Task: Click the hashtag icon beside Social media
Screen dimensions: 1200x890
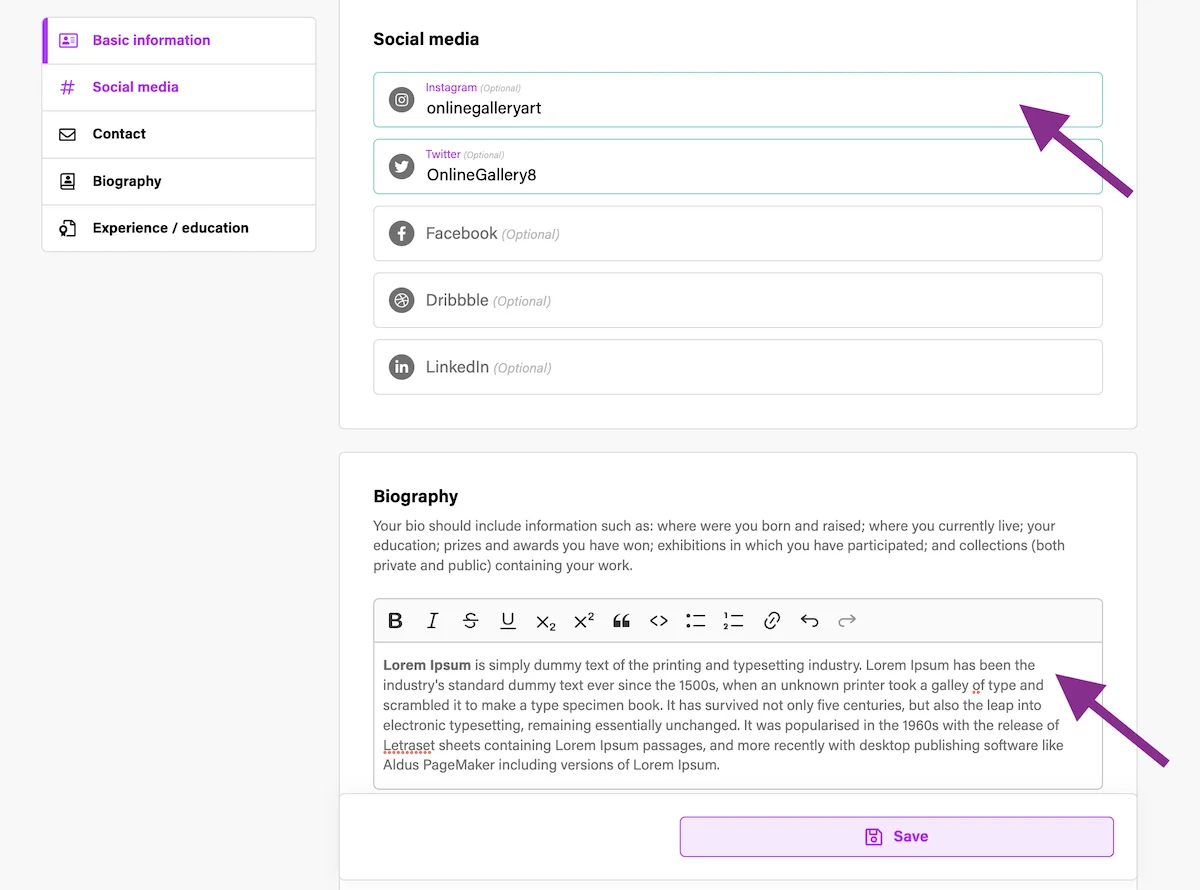Action: 68,88
